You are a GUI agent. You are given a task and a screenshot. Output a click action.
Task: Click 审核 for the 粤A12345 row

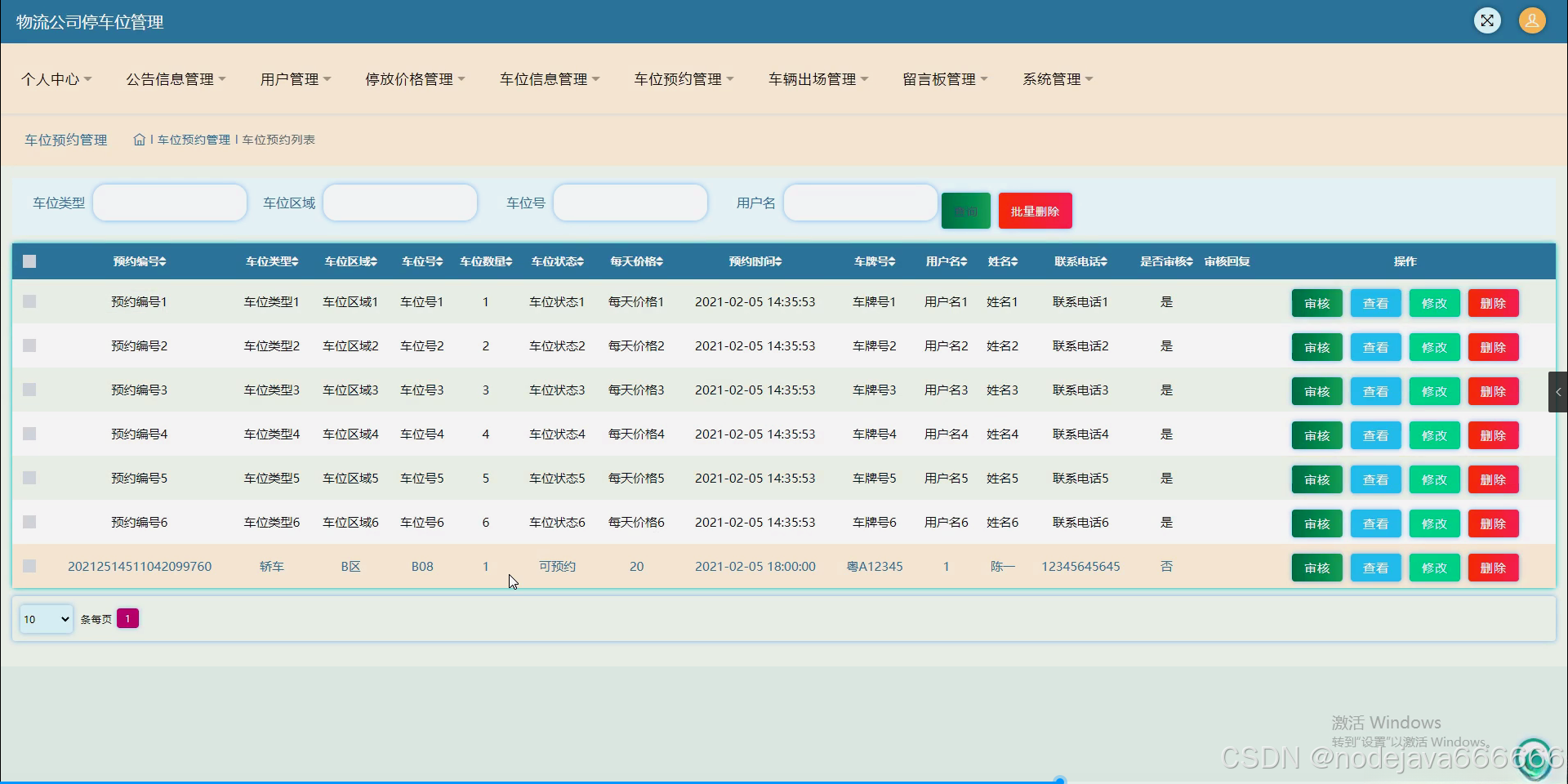(x=1316, y=568)
